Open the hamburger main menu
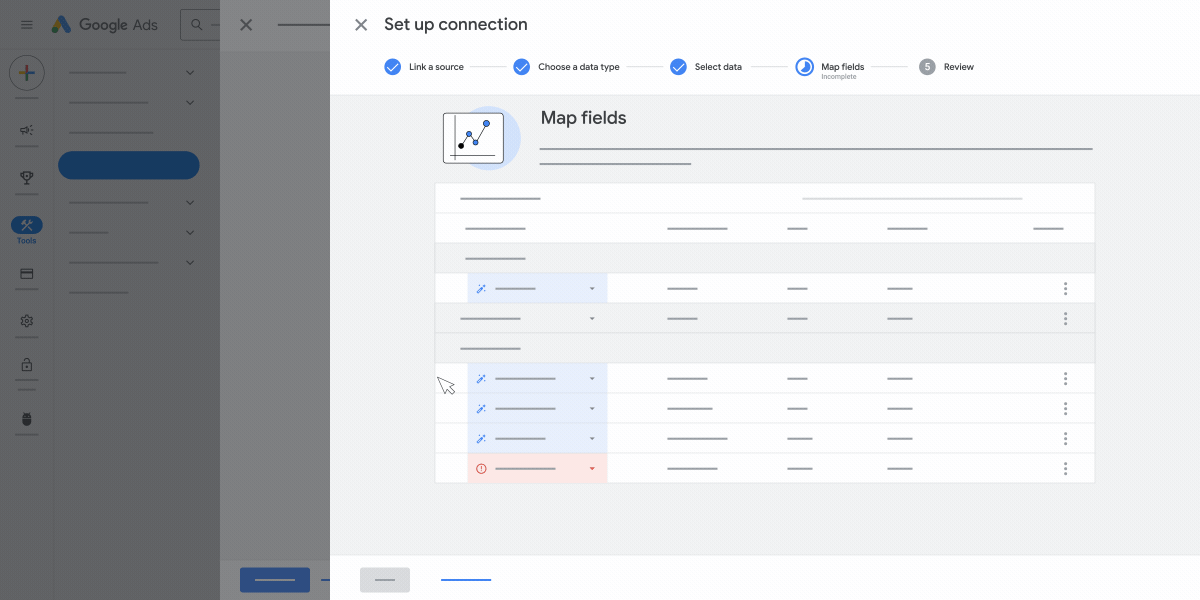Image resolution: width=1200 pixels, height=600 pixels. pyautogui.click(x=27, y=25)
